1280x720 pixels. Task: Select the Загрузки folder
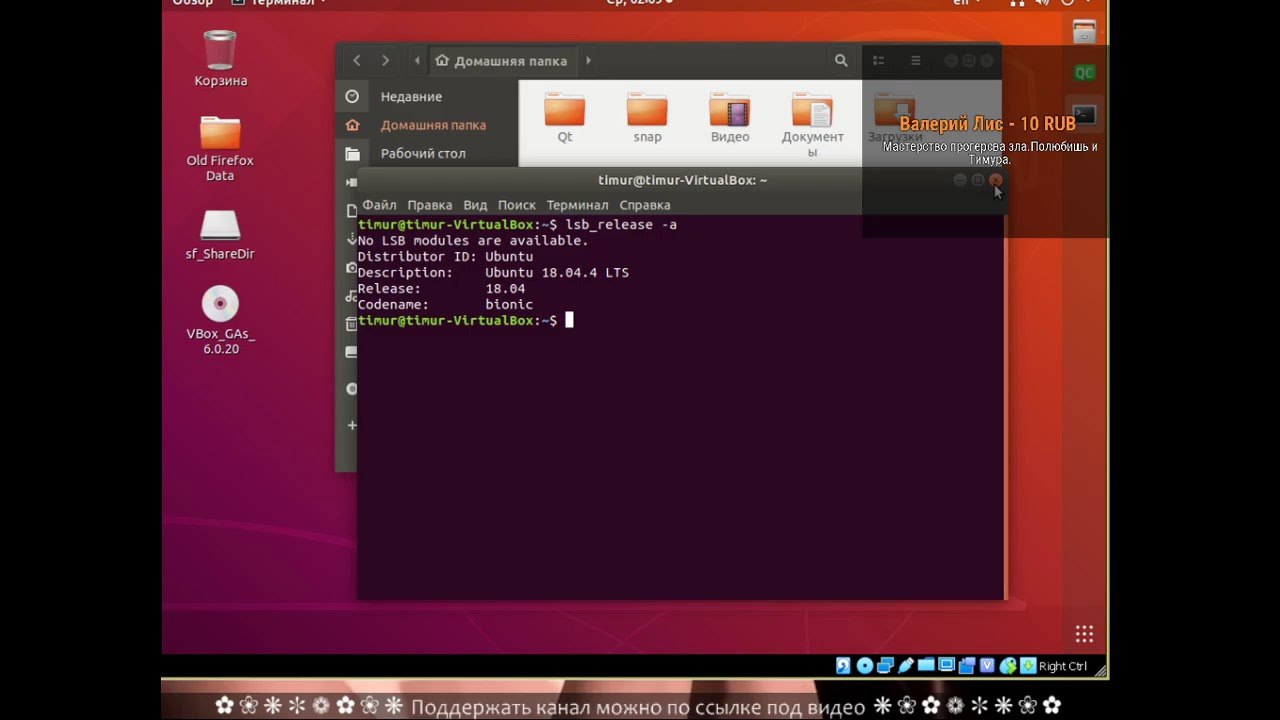(x=894, y=118)
